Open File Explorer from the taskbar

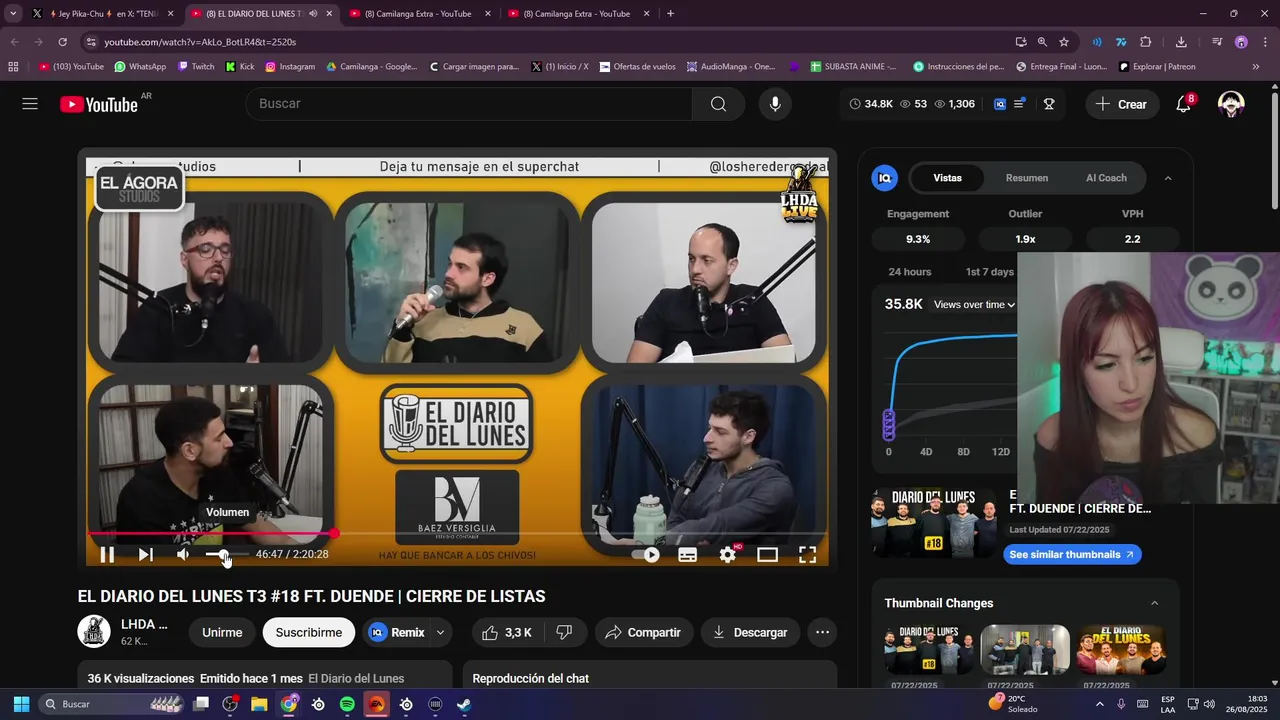tap(259, 704)
